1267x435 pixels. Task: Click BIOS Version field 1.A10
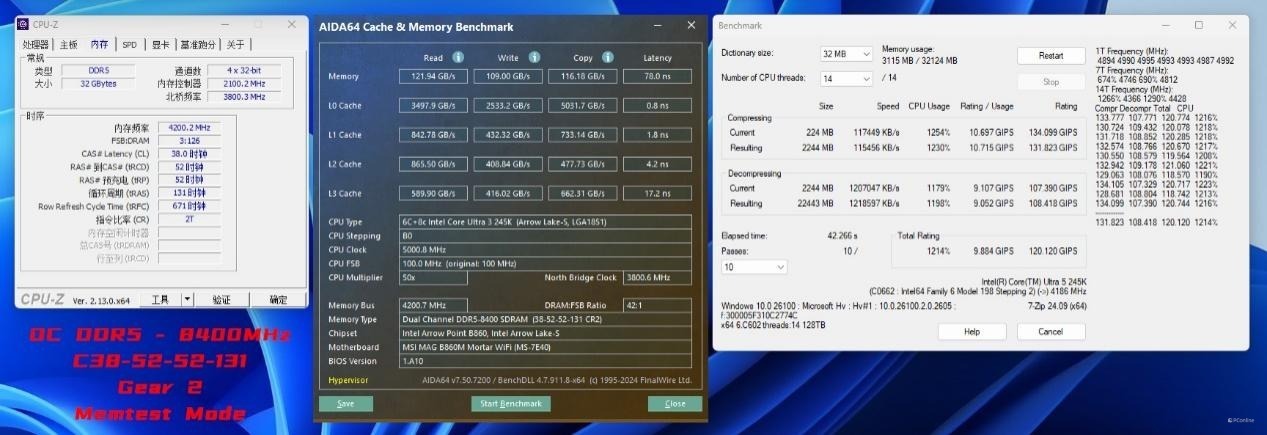(545, 361)
